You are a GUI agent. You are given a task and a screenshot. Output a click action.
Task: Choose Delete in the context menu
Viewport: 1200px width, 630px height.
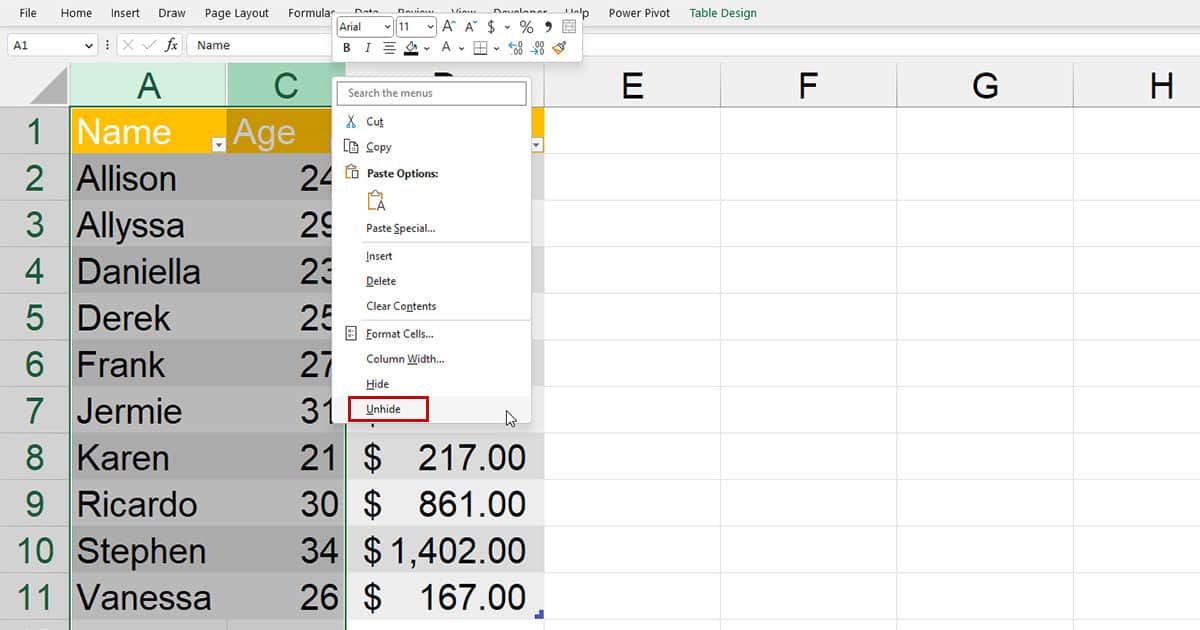(381, 281)
